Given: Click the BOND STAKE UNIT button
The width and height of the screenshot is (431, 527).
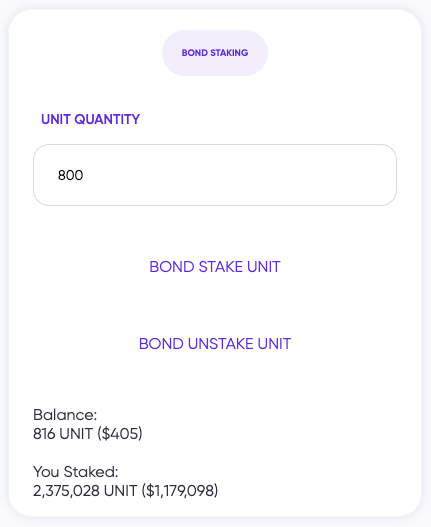Looking at the screenshot, I should pyautogui.click(x=215, y=267).
